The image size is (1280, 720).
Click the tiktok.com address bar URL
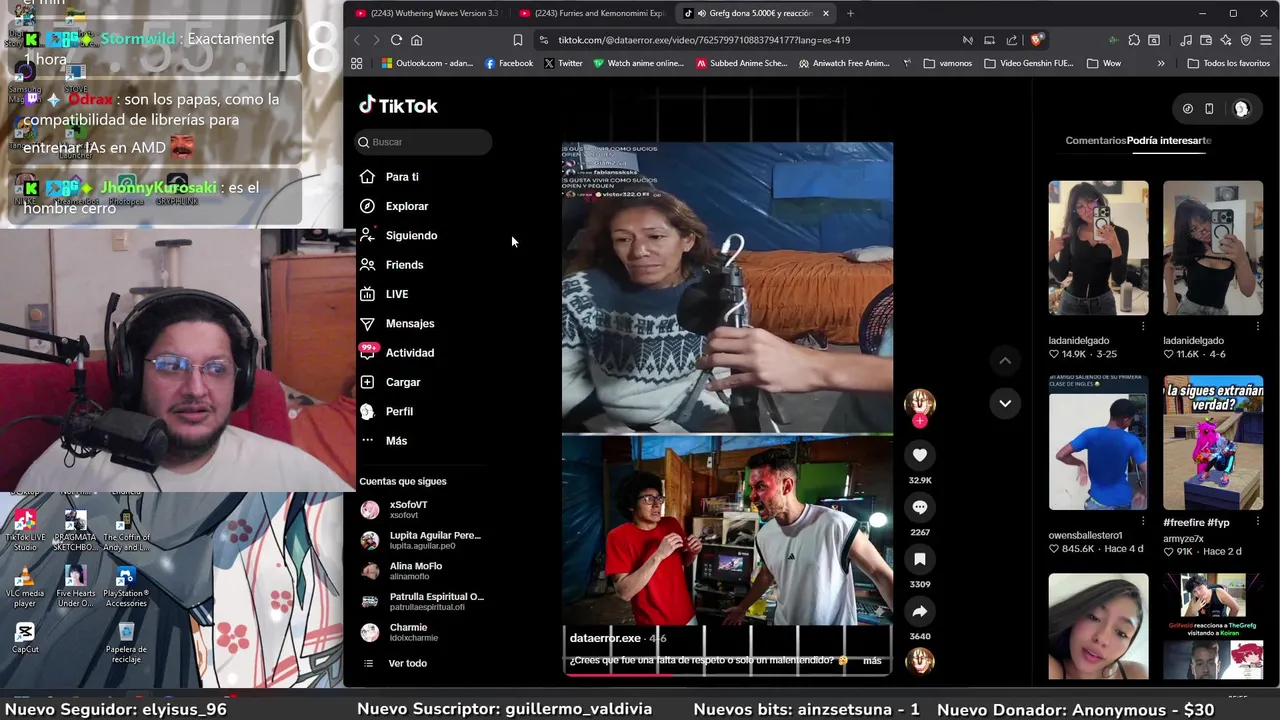pyautogui.click(x=704, y=40)
